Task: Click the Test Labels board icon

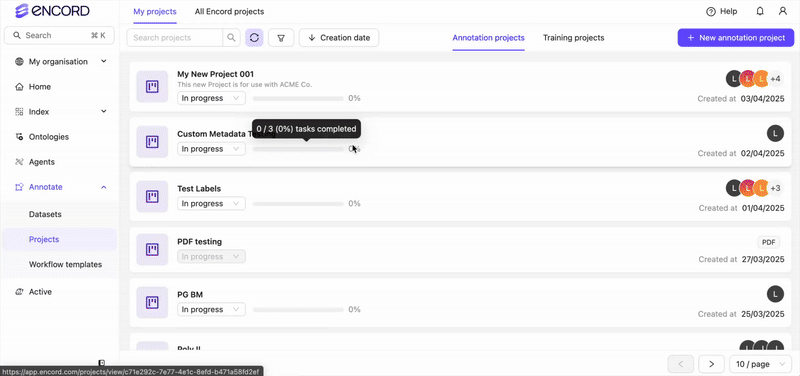Action: 152,196
